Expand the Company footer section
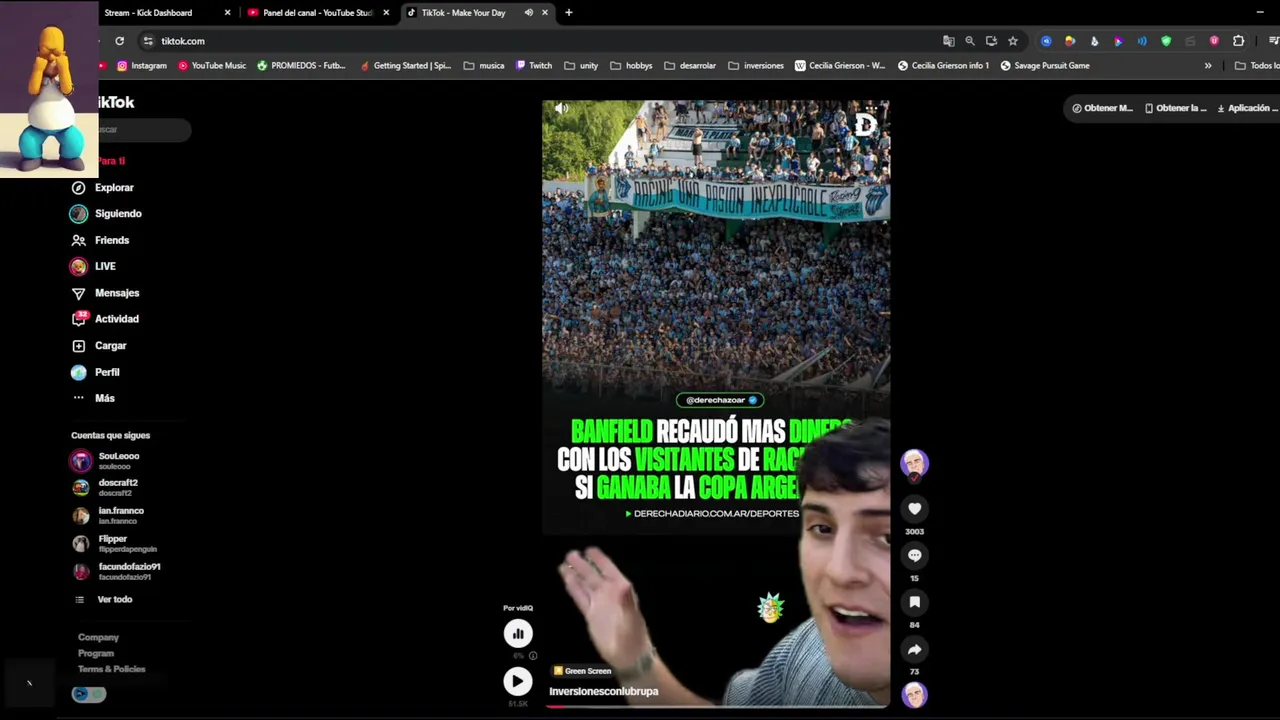Viewport: 1280px width, 720px height. [x=98, y=637]
